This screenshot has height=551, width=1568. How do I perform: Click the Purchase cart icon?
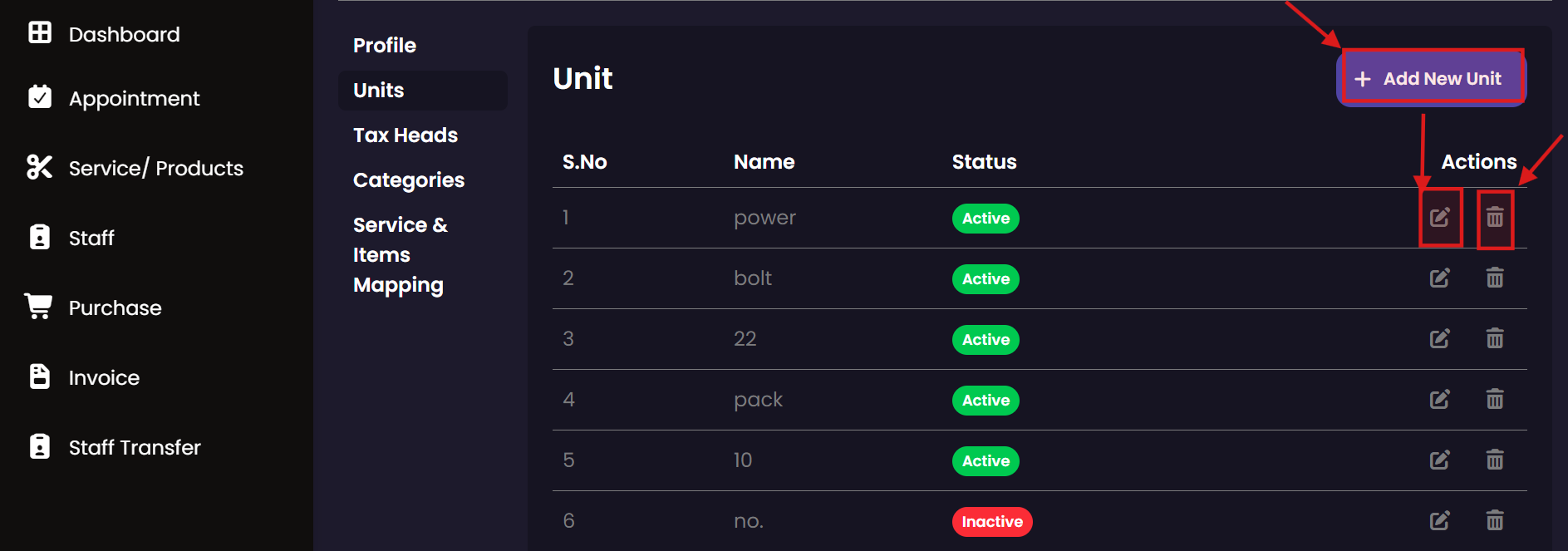tap(38, 306)
